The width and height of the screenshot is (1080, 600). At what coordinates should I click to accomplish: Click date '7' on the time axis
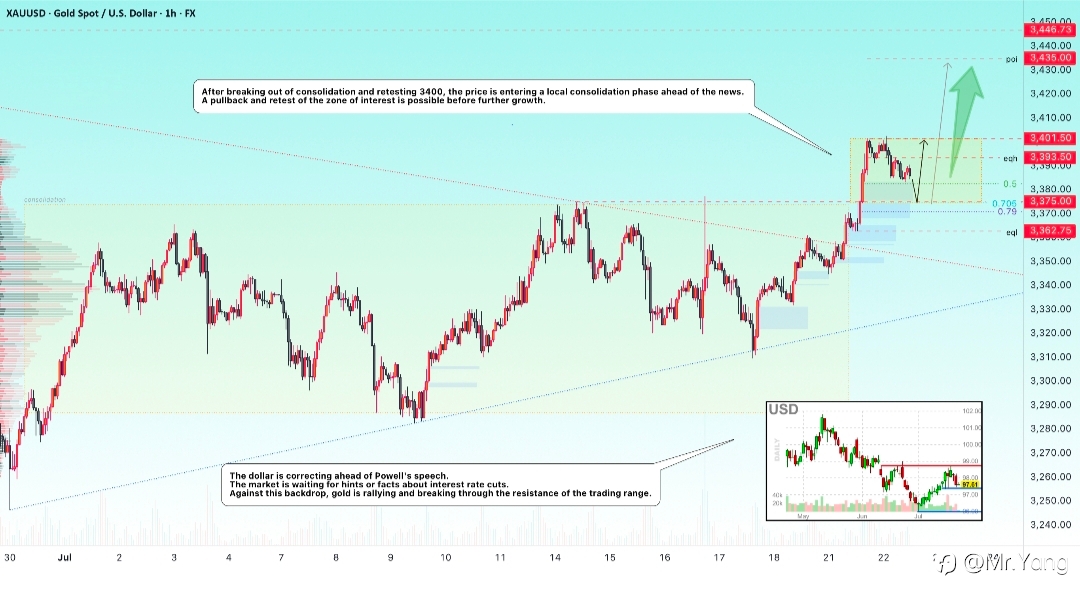tap(281, 557)
